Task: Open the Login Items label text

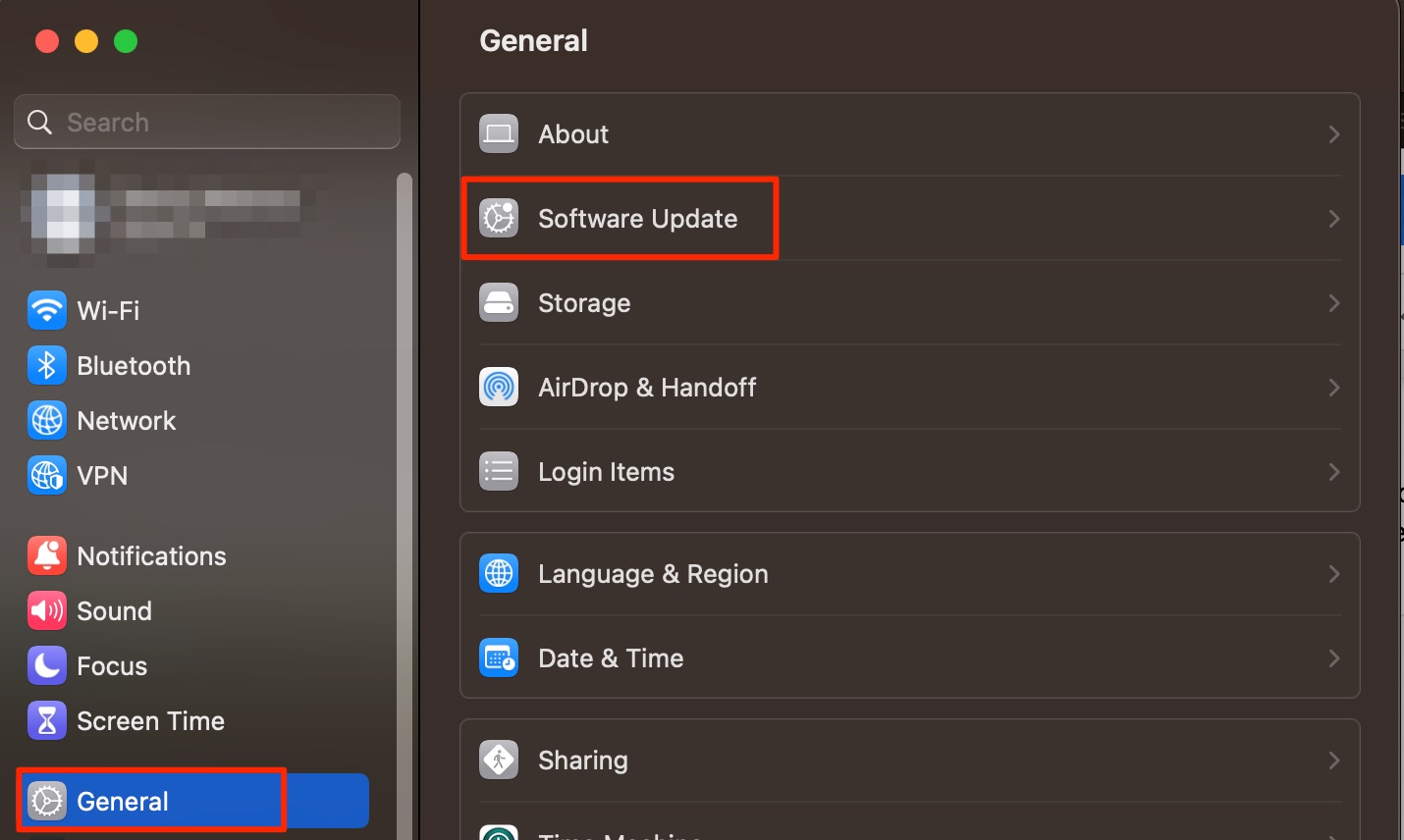Action: pyautogui.click(x=606, y=472)
